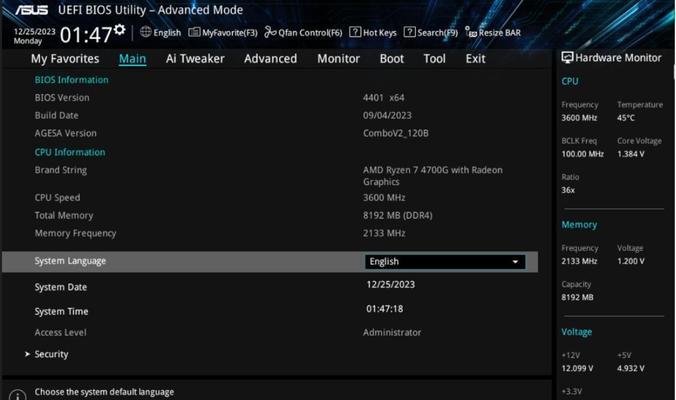Click the System Language dropdown arrow
676x400 pixels.
point(515,262)
